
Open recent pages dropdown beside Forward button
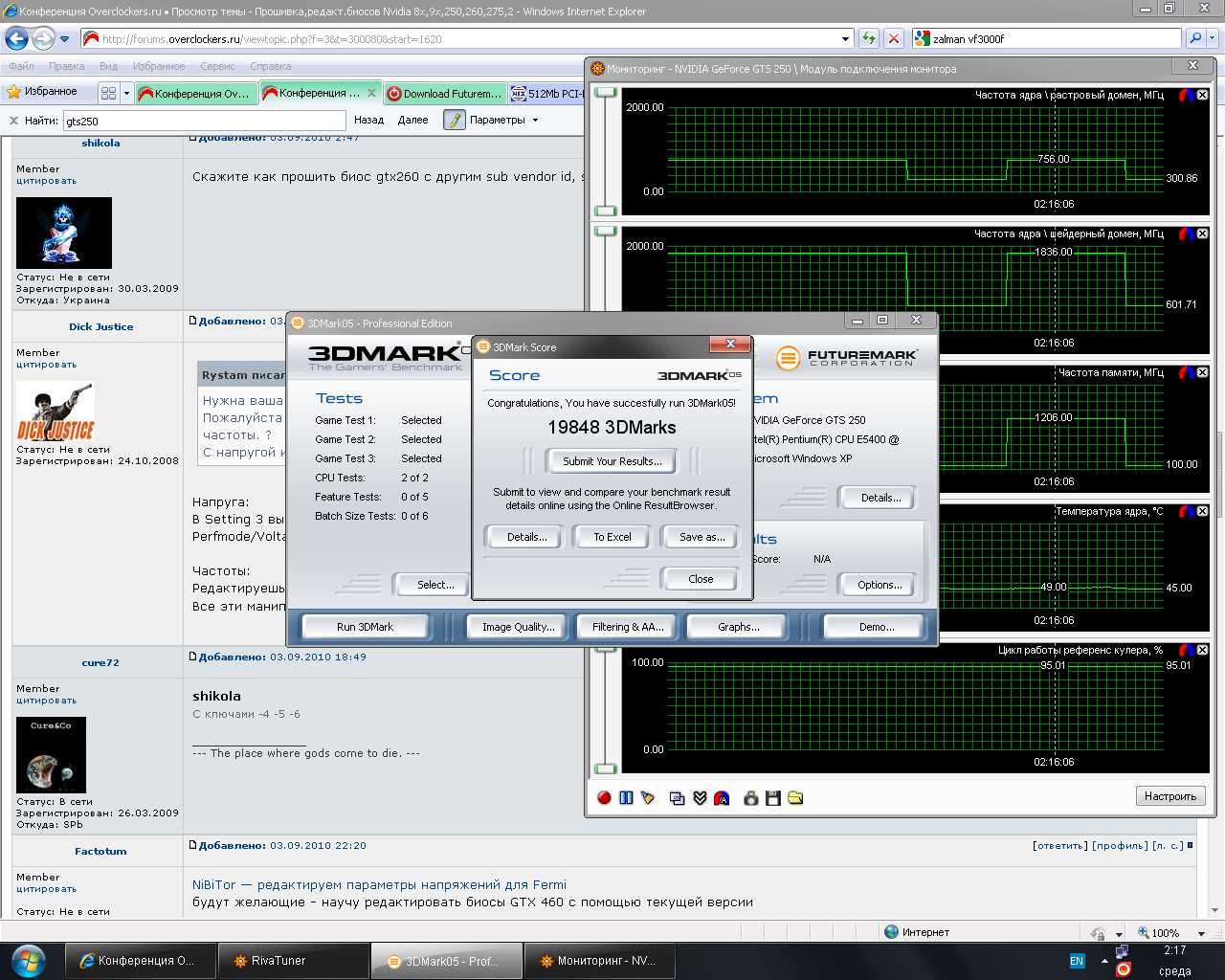pyautogui.click(x=64, y=39)
